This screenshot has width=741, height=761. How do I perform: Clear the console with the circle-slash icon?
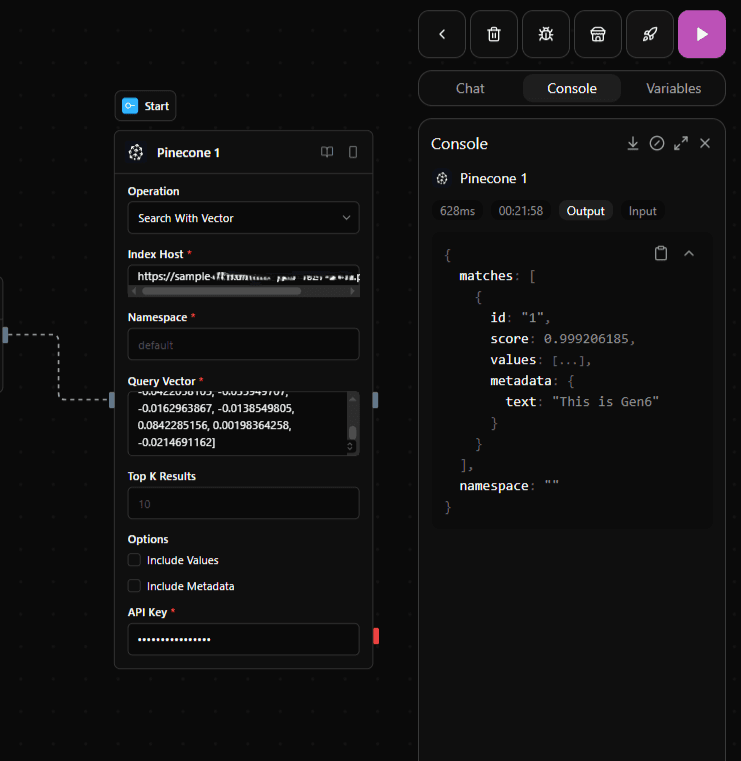tap(657, 144)
